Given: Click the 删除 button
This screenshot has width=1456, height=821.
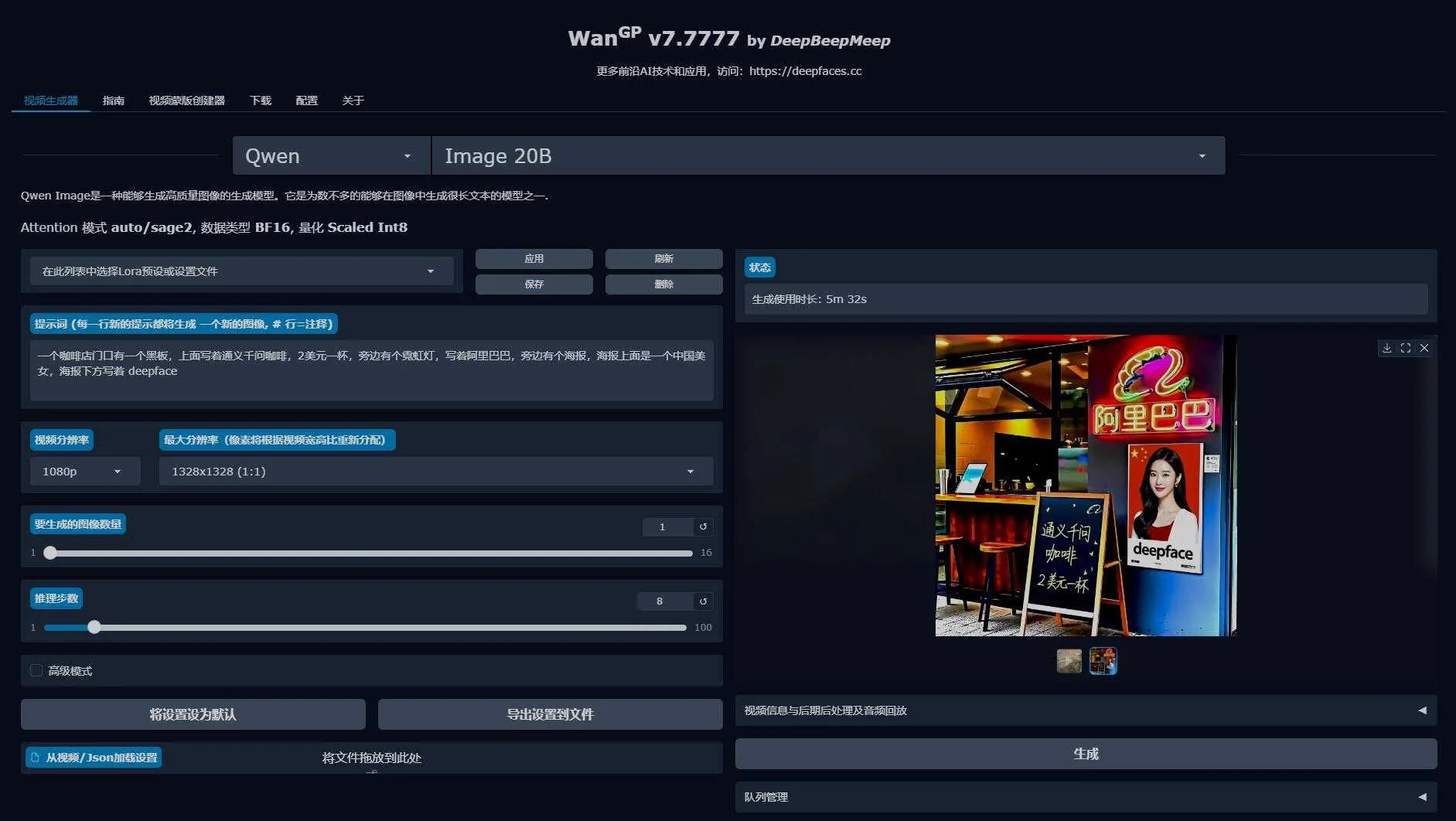Looking at the screenshot, I should click(x=664, y=284).
